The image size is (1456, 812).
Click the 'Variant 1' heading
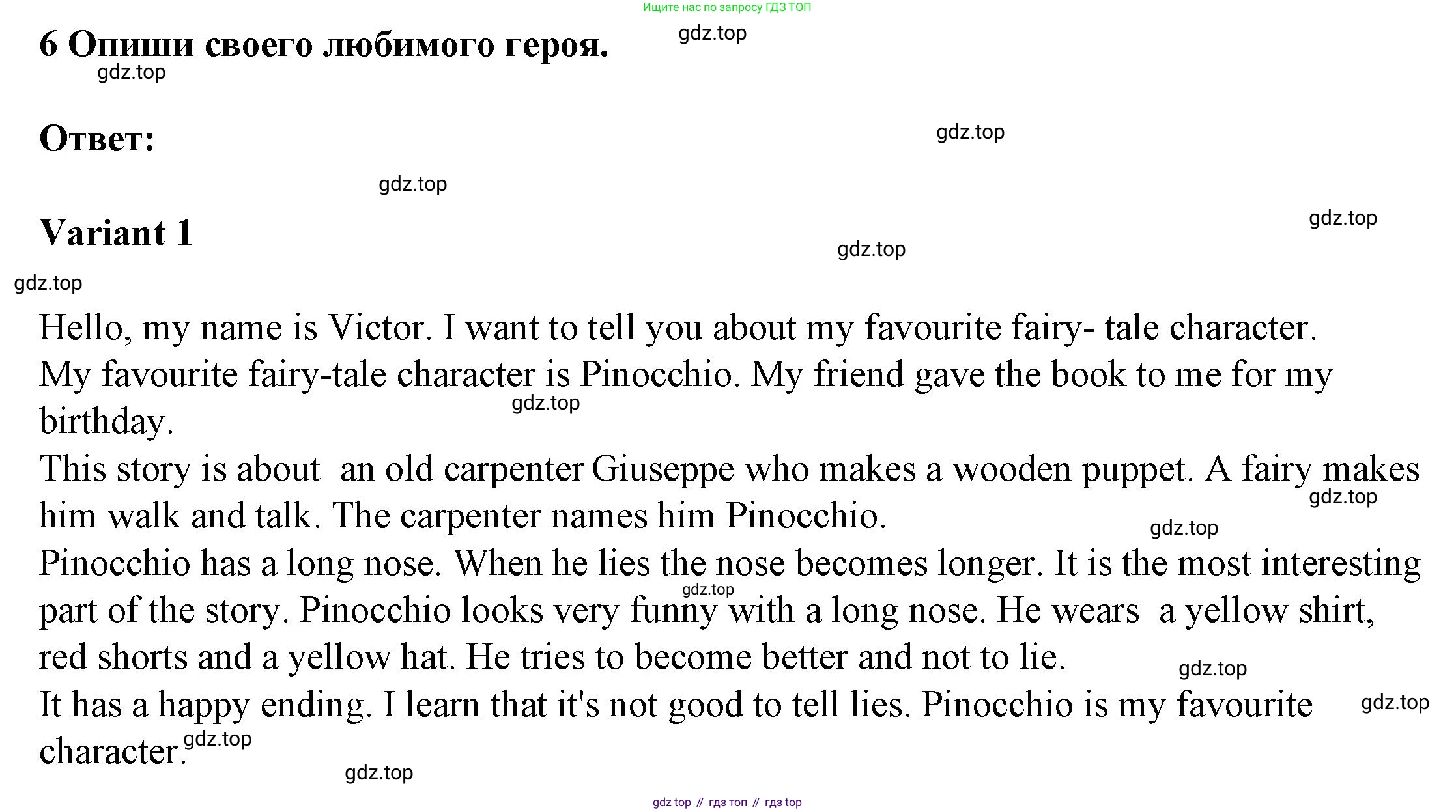click(x=116, y=232)
